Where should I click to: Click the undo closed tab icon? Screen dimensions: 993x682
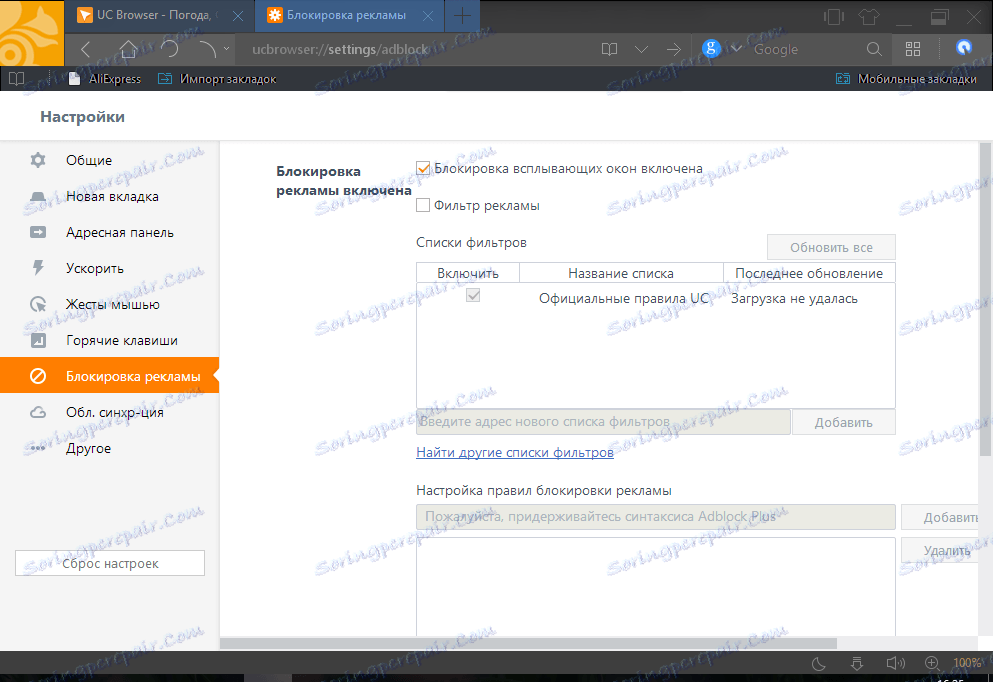click(x=207, y=49)
